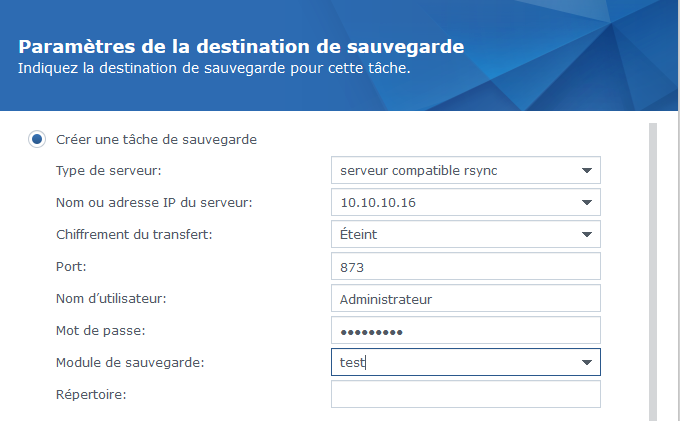Click the Paramètres de la destination de sauvegarde heading
The image size is (680, 421).
tap(241, 47)
